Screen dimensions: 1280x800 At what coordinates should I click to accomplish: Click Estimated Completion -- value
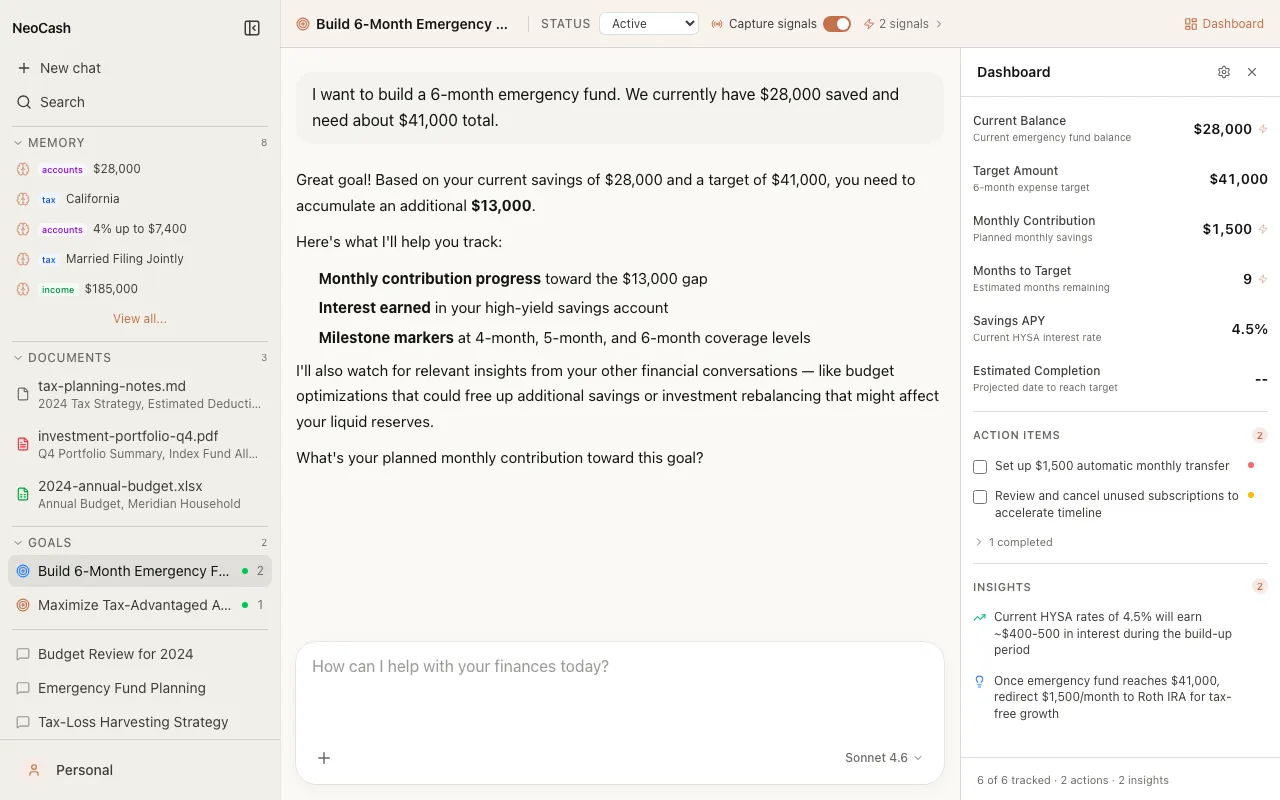(1261, 379)
